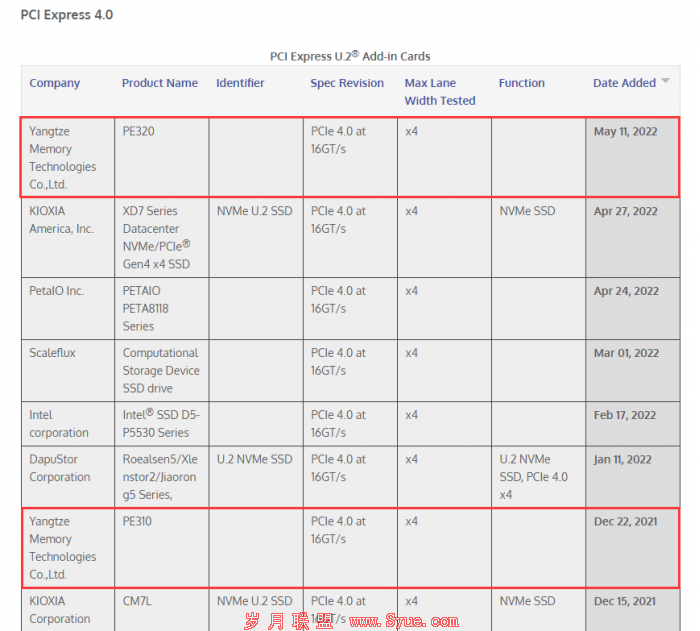Sort table by Company column header
Screen dimensions: 700x631
pos(54,83)
